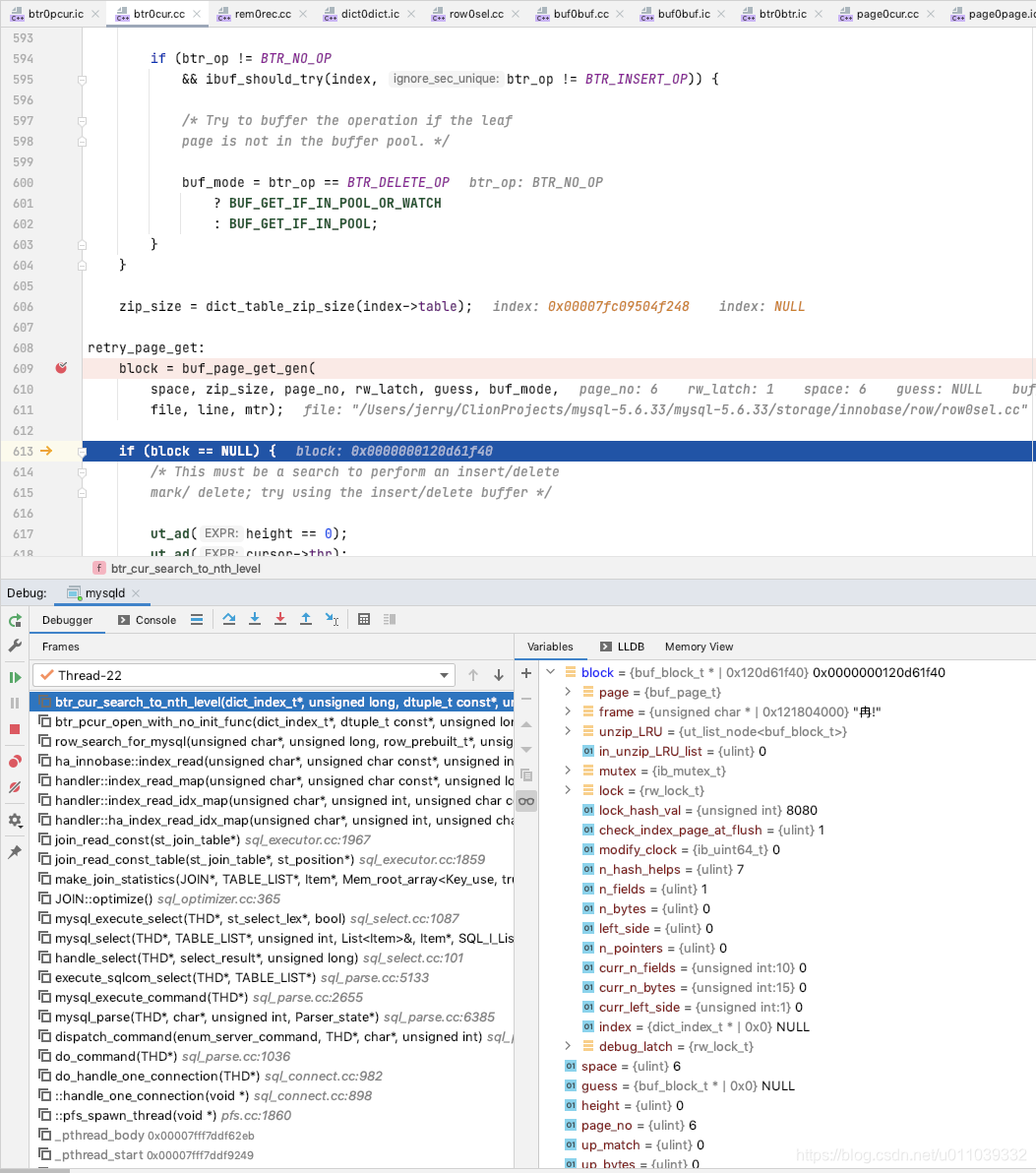The height and width of the screenshot is (1173, 1036).
Task: Toggle show watches glasses icon
Action: [526, 801]
